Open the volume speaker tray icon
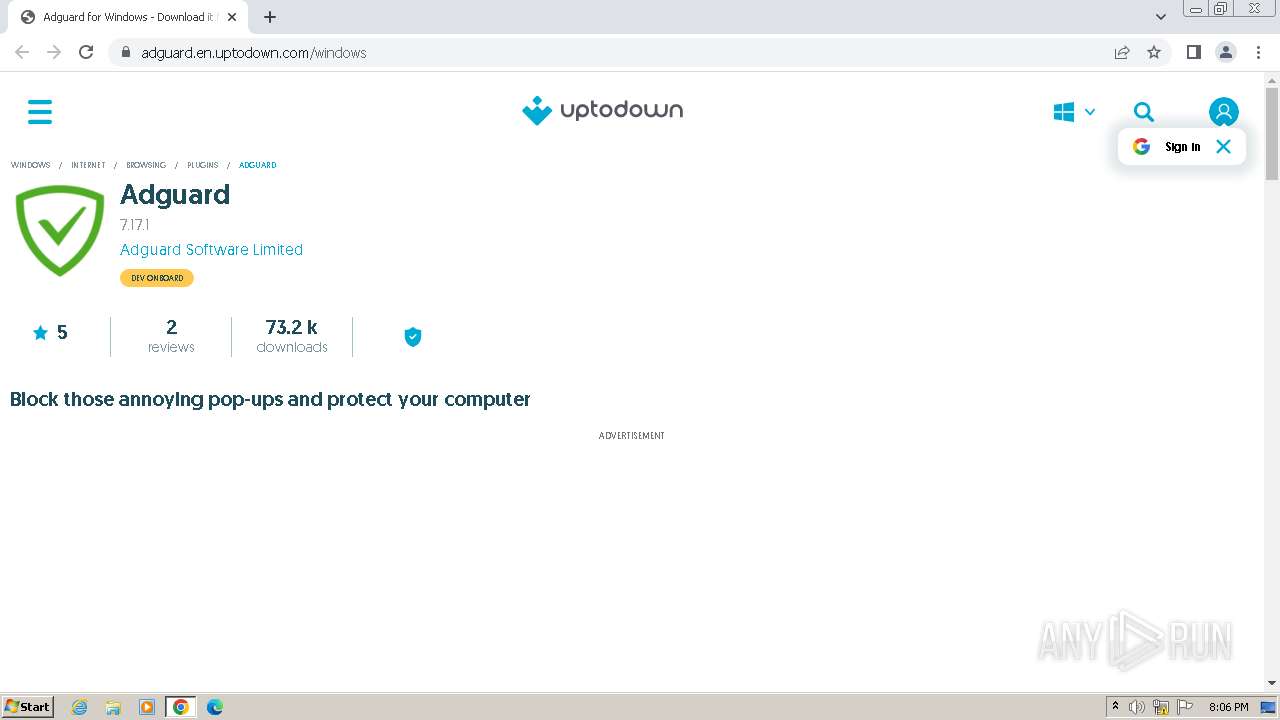Image resolution: width=1280 pixels, height=720 pixels. point(1137,707)
